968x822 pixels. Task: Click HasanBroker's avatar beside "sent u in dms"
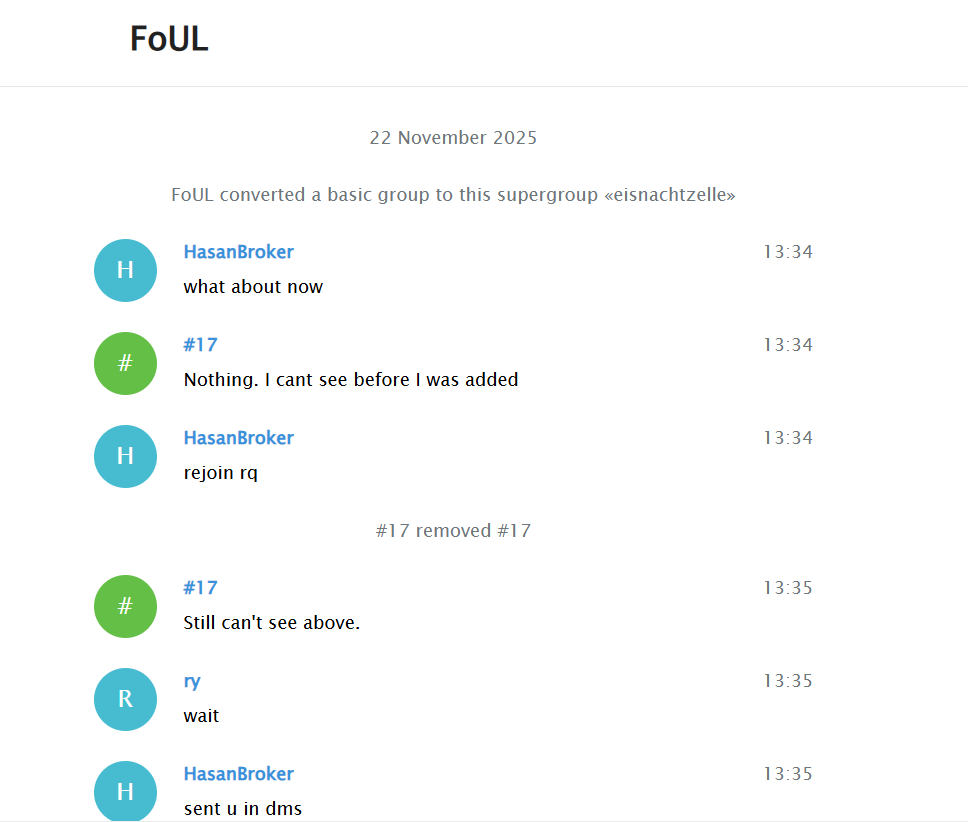125,791
